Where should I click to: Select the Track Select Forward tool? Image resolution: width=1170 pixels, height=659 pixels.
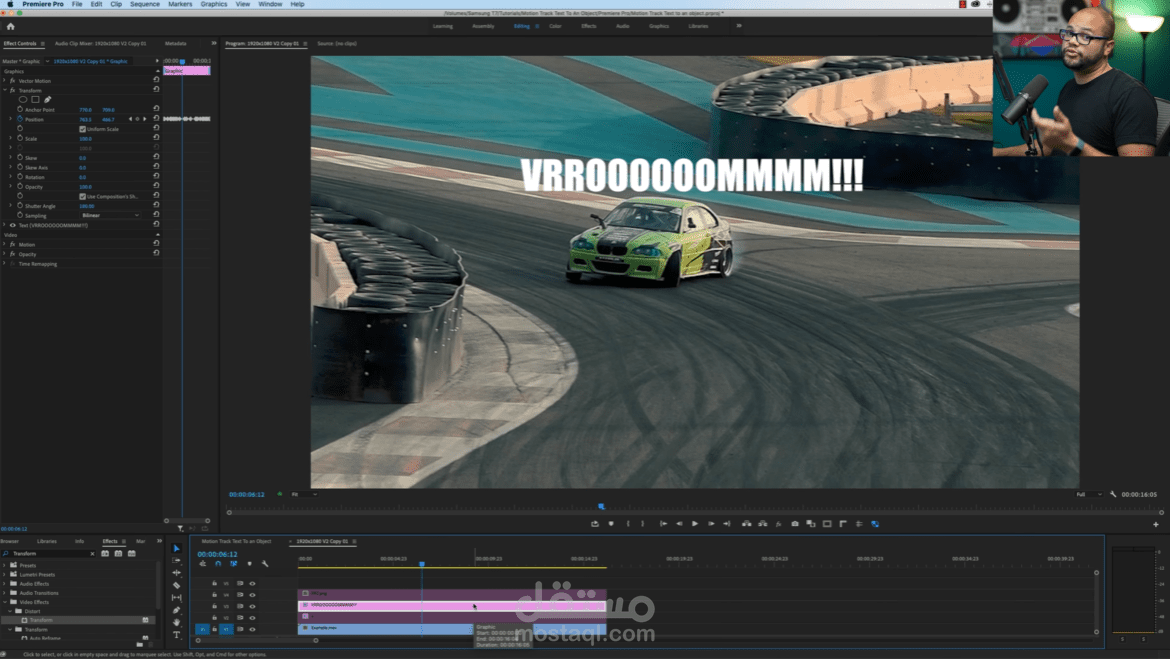pyautogui.click(x=177, y=560)
